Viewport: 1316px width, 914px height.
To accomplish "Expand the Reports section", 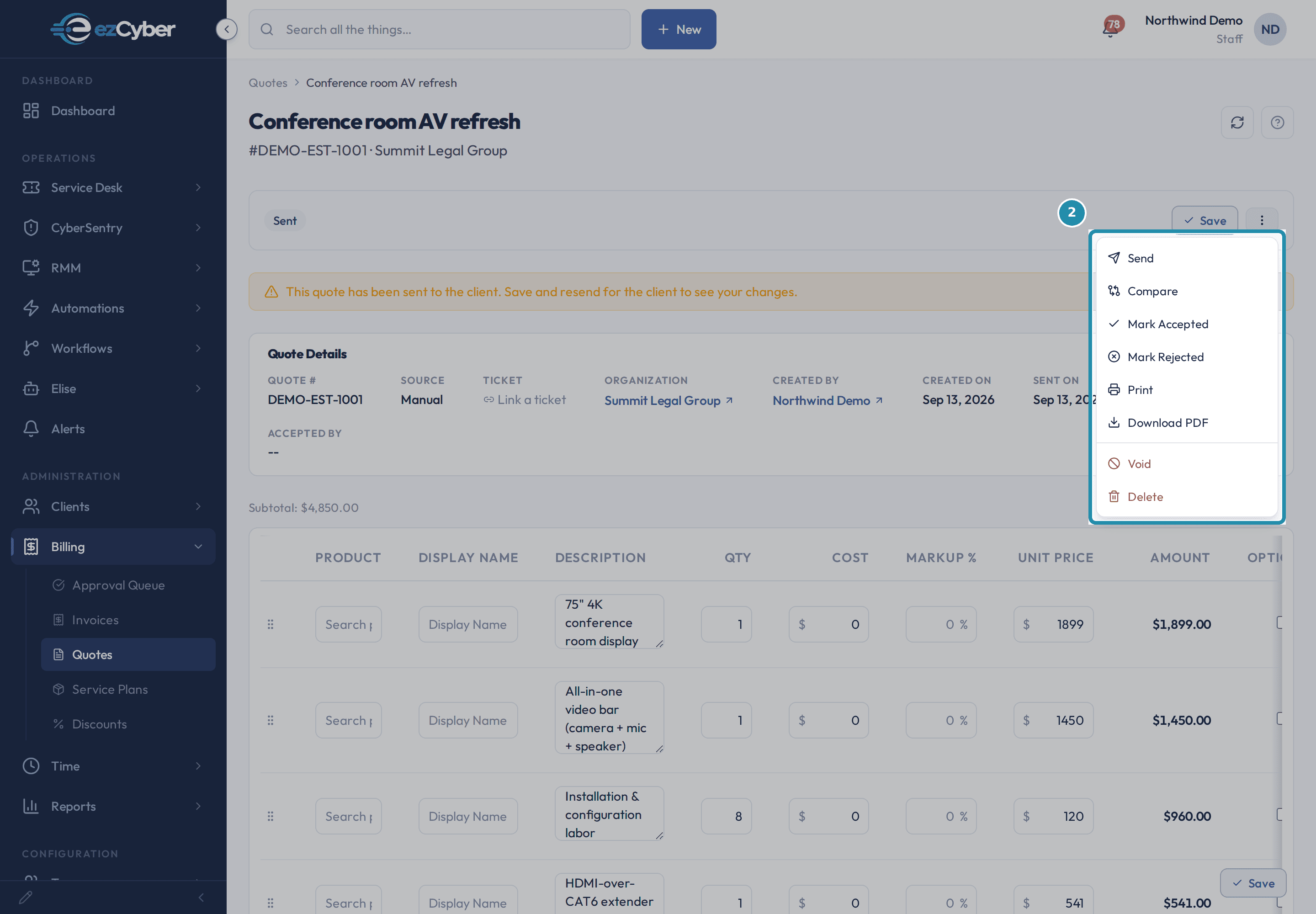I will (113, 806).
